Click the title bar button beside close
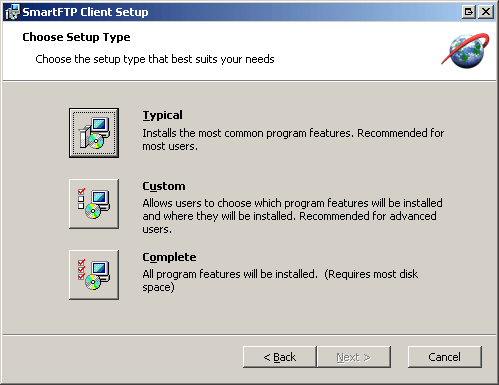 469,12
